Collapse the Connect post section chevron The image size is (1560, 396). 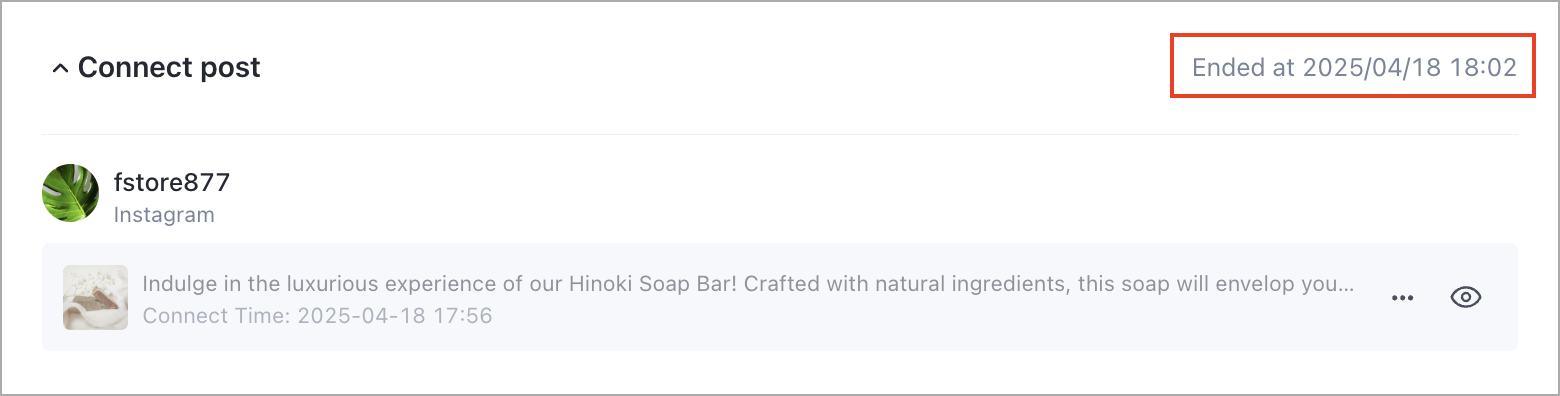(x=60, y=69)
